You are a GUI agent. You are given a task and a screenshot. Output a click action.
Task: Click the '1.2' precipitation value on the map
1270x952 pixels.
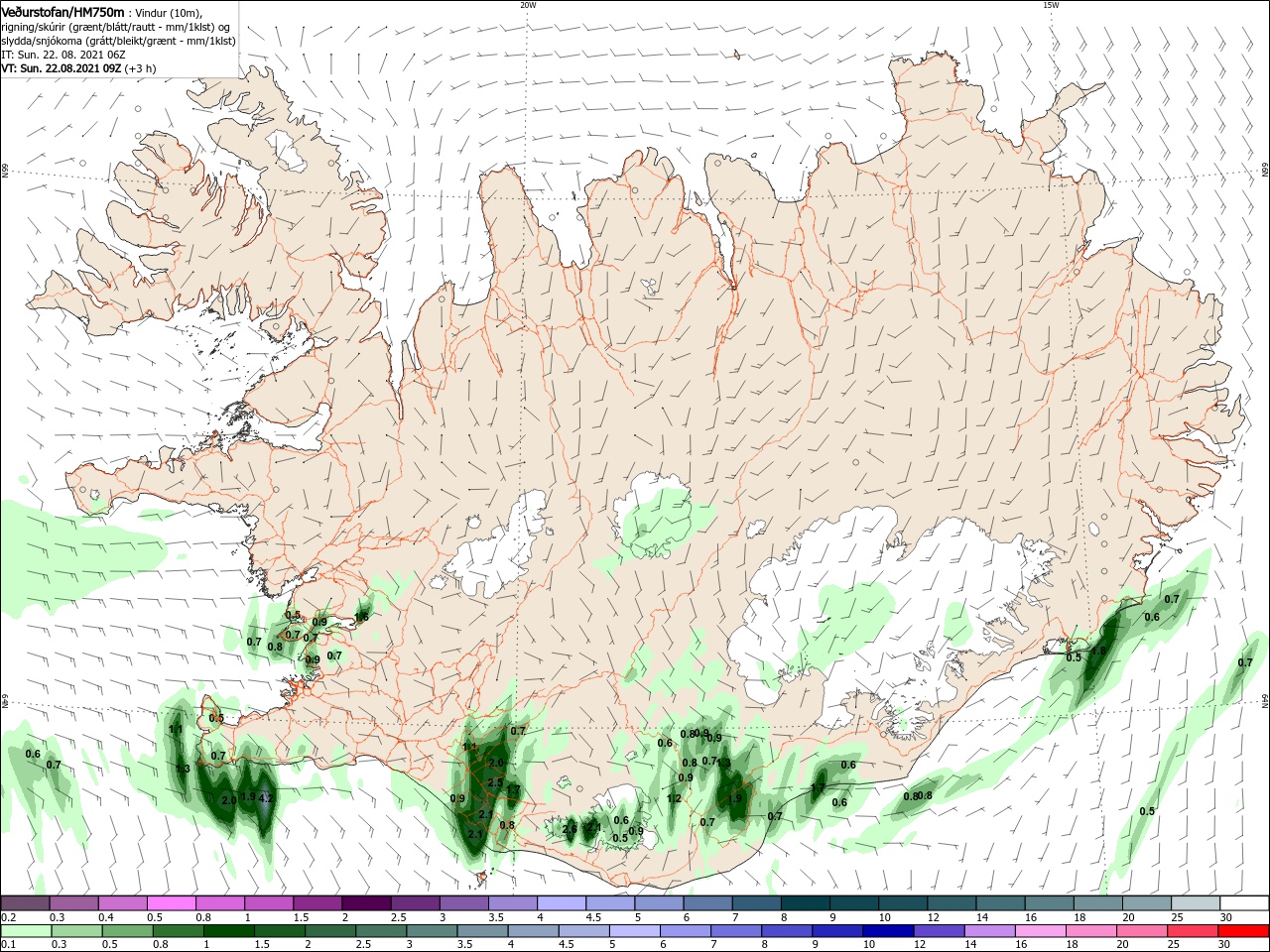click(675, 799)
